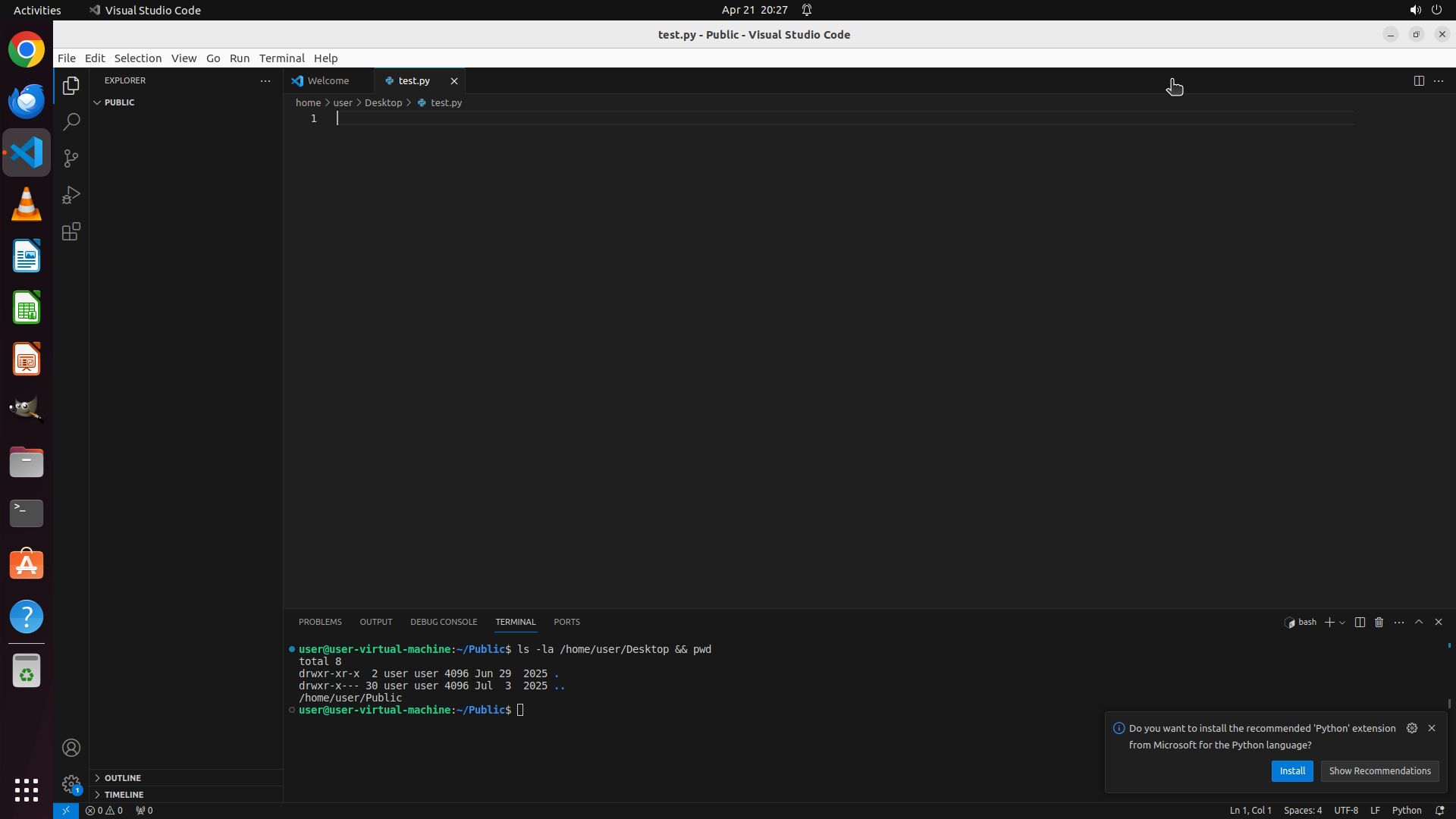Kill the terminal with trash icon
Image resolution: width=1456 pixels, height=819 pixels.
pos(1379,622)
